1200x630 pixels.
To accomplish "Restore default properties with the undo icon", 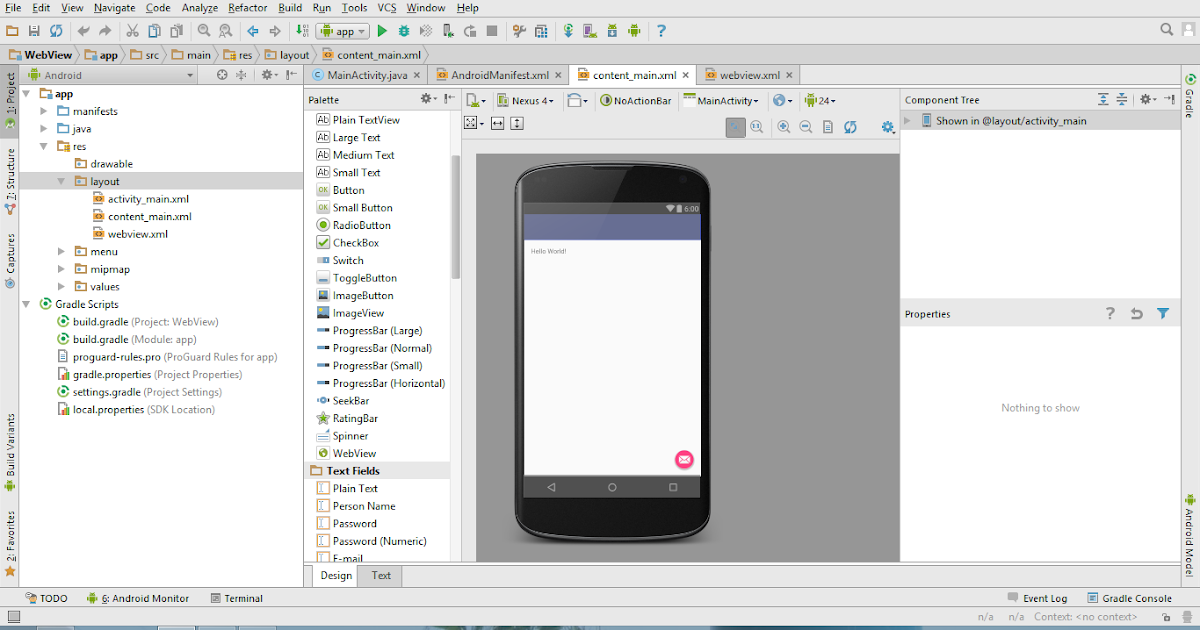I will [1136, 314].
